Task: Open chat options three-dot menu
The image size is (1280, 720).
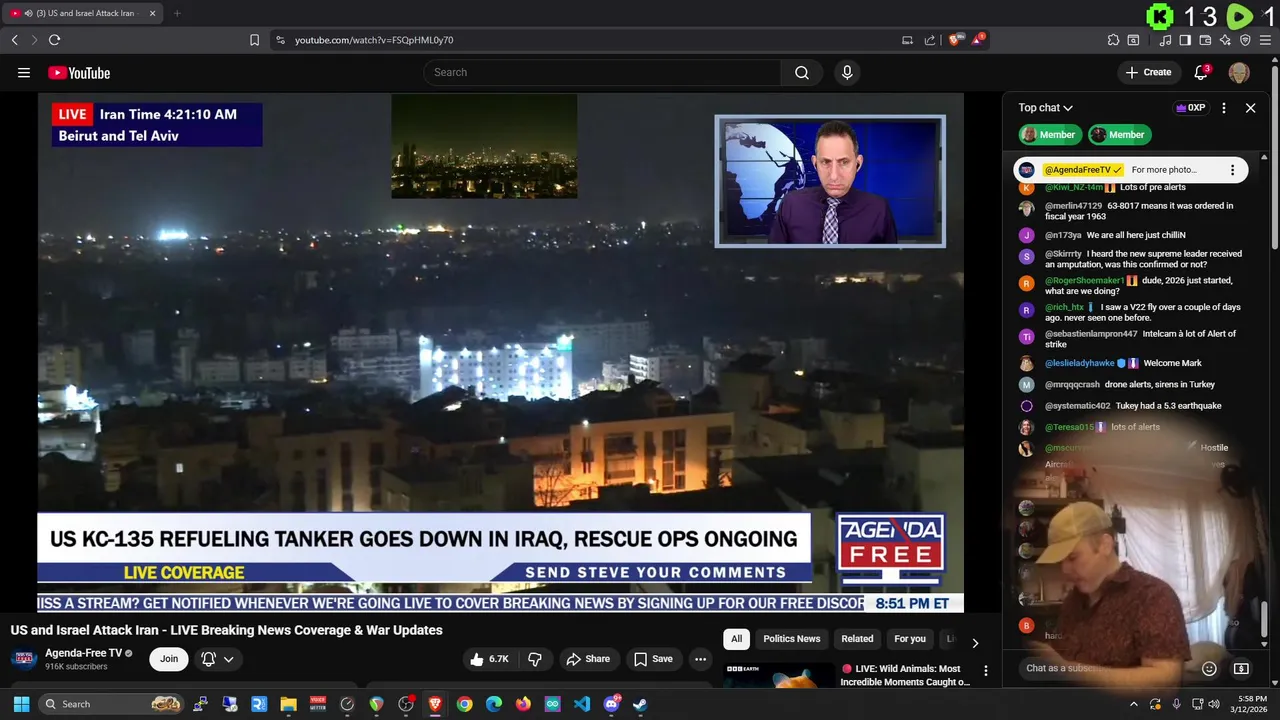Action: (x=1224, y=107)
